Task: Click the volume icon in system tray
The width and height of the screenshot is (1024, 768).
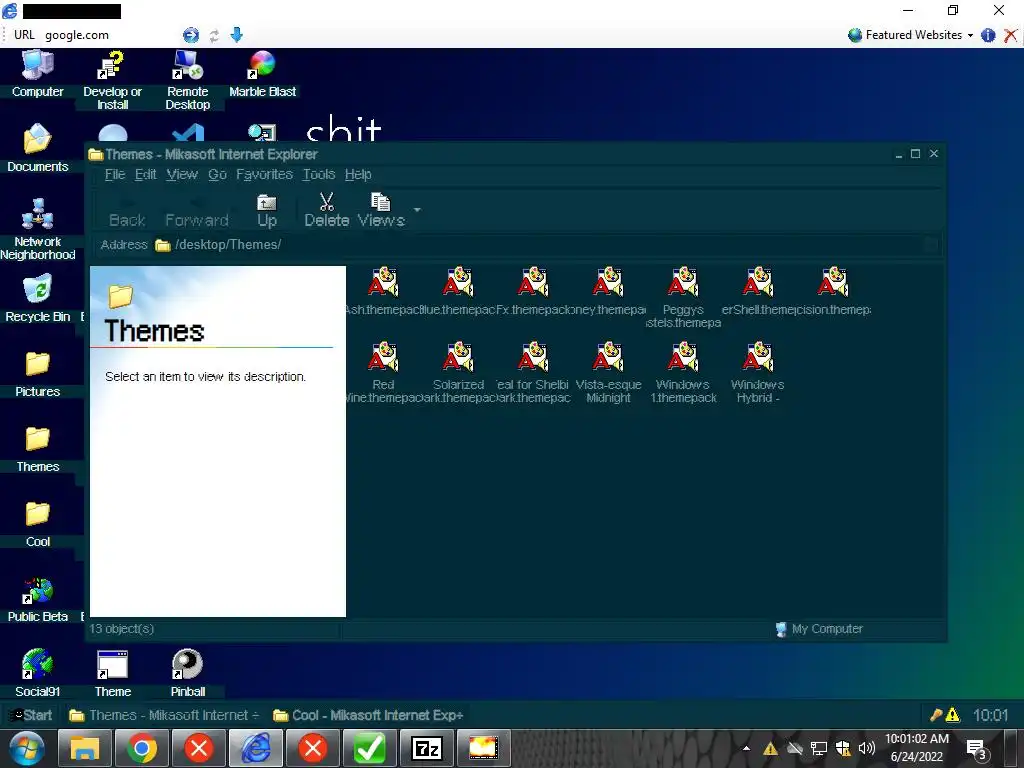Action: (867, 748)
